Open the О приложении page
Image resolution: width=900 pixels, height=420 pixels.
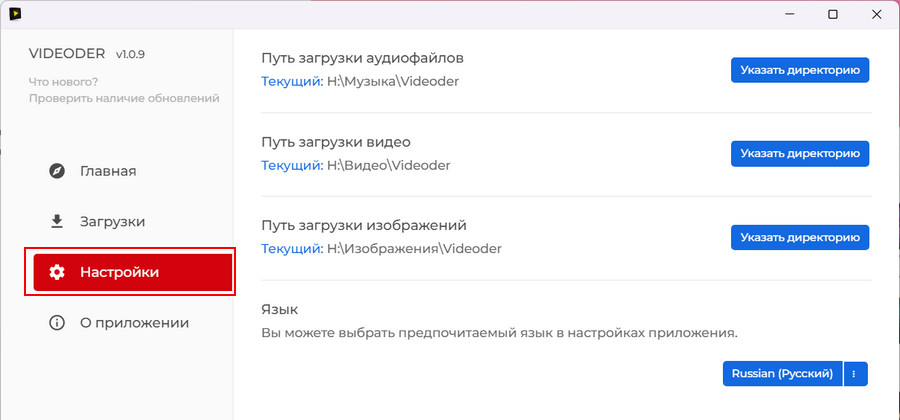coord(133,322)
